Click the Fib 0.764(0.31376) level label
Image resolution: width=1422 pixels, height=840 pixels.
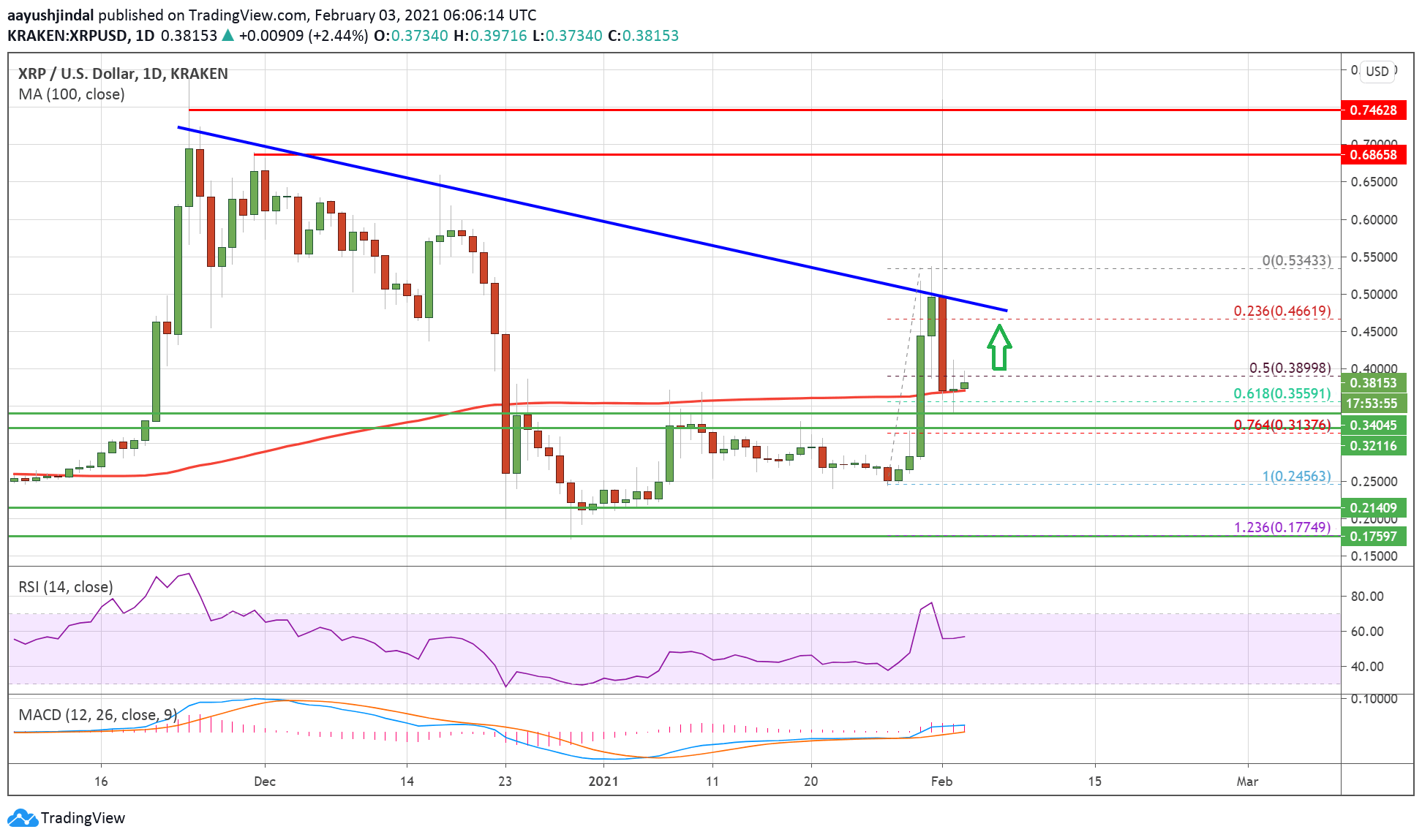click(1282, 425)
